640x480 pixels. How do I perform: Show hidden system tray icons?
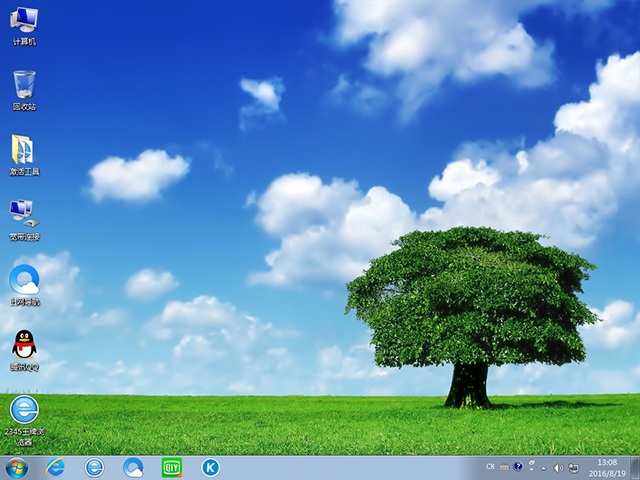[545, 467]
